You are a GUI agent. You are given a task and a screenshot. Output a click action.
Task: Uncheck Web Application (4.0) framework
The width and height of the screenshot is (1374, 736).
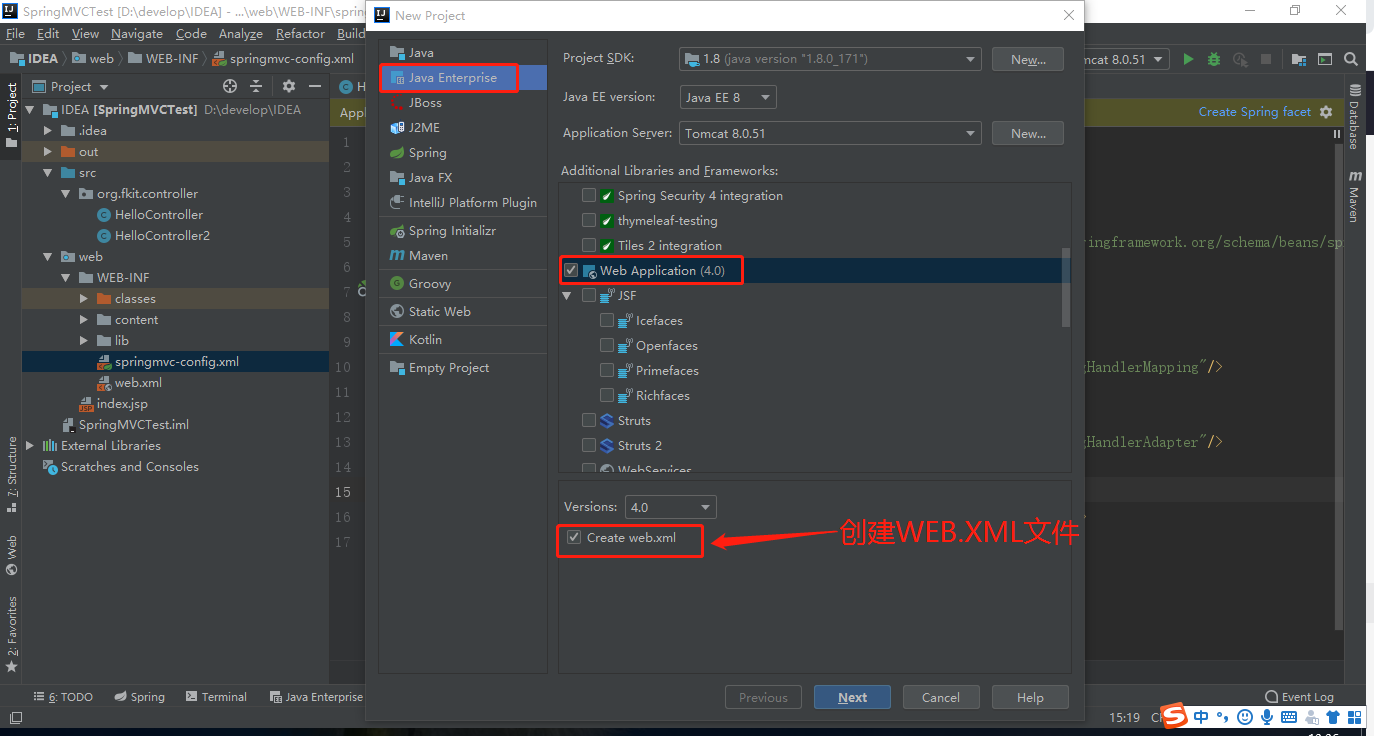tap(571, 270)
